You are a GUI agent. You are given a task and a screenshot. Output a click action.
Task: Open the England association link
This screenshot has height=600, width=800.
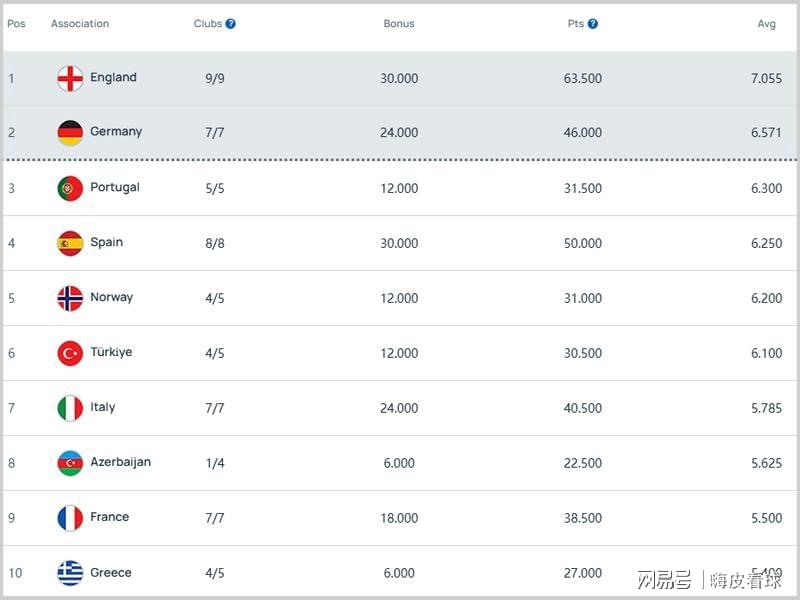pos(113,78)
